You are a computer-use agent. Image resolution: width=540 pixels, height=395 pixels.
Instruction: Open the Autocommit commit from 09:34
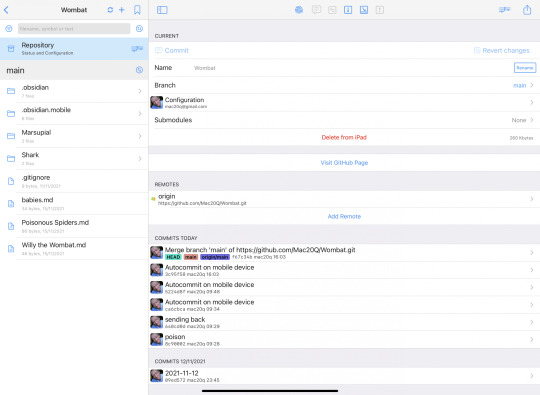point(344,305)
